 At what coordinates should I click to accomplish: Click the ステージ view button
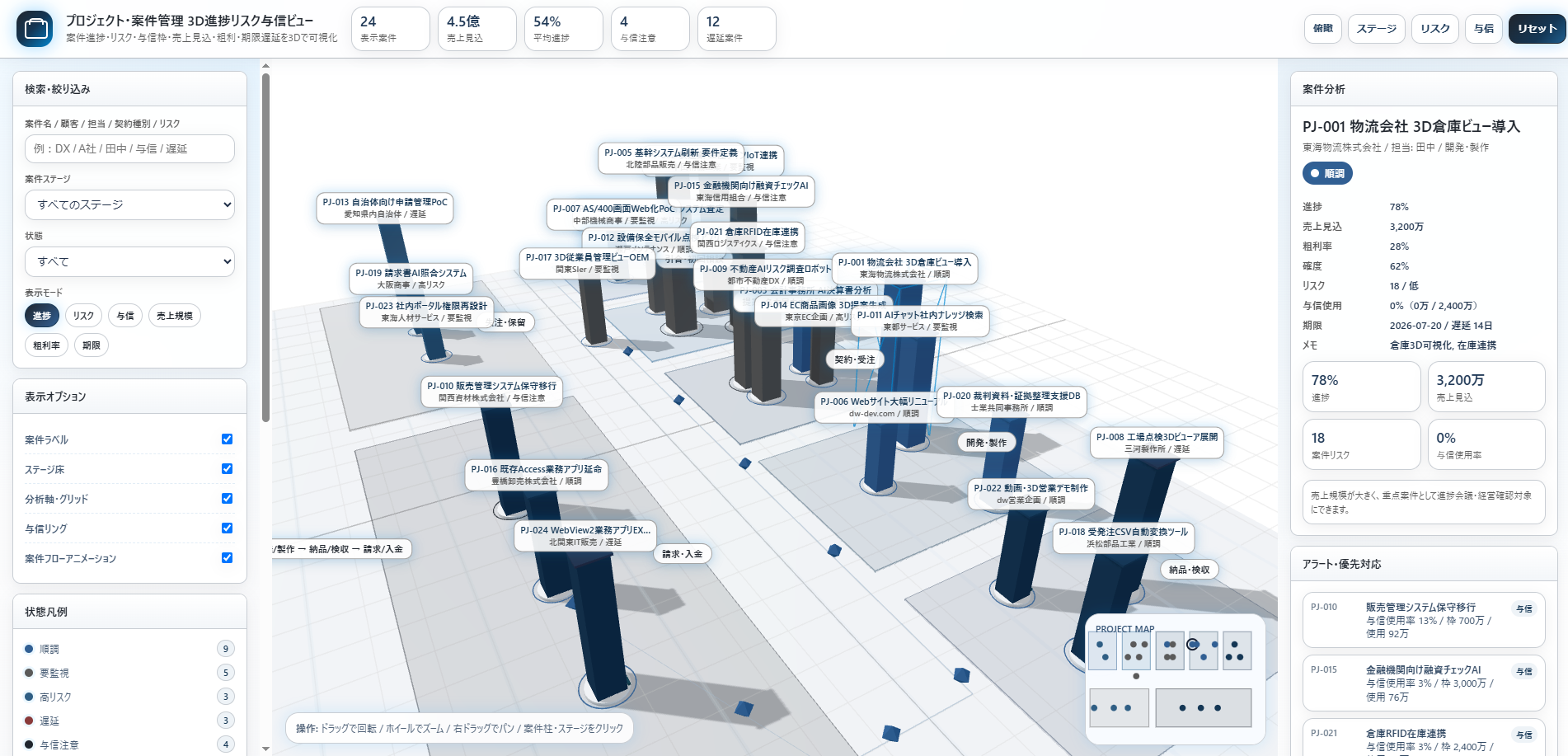coord(1377,29)
